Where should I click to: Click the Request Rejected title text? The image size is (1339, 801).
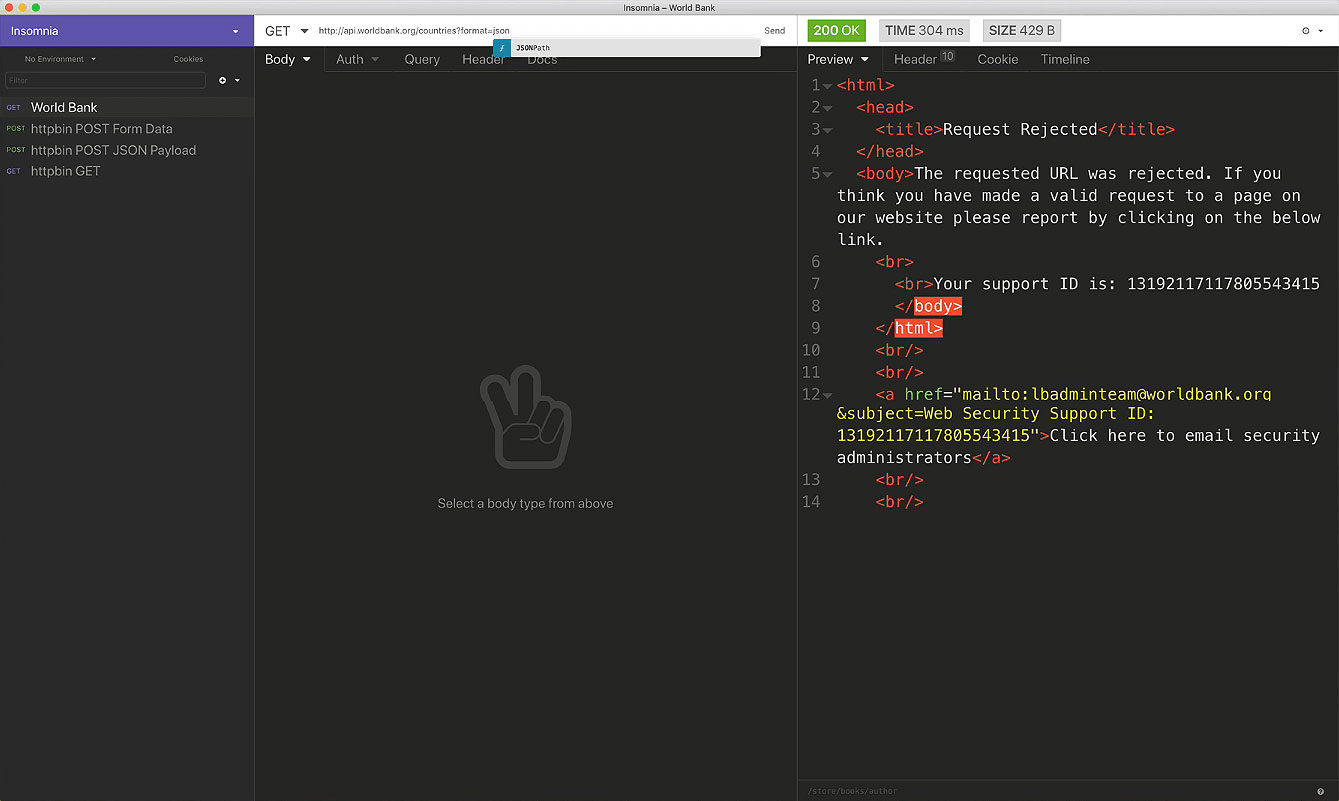click(x=1020, y=129)
